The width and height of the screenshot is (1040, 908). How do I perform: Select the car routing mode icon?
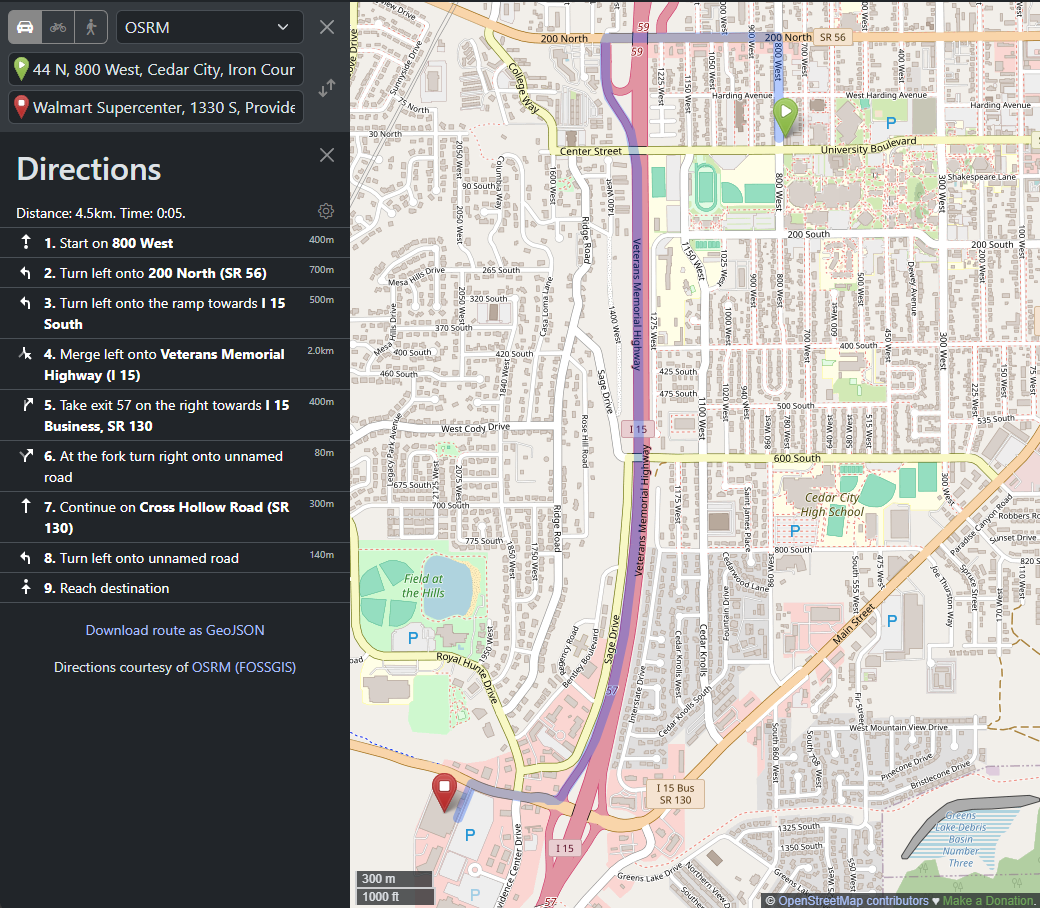pyautogui.click(x=25, y=27)
